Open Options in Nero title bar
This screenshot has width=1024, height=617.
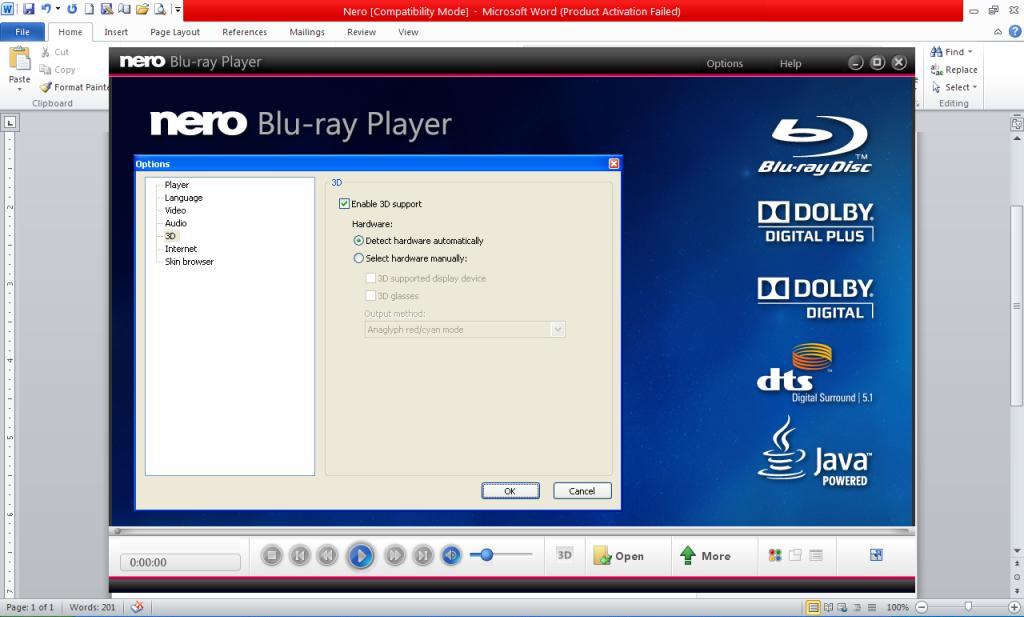(724, 63)
